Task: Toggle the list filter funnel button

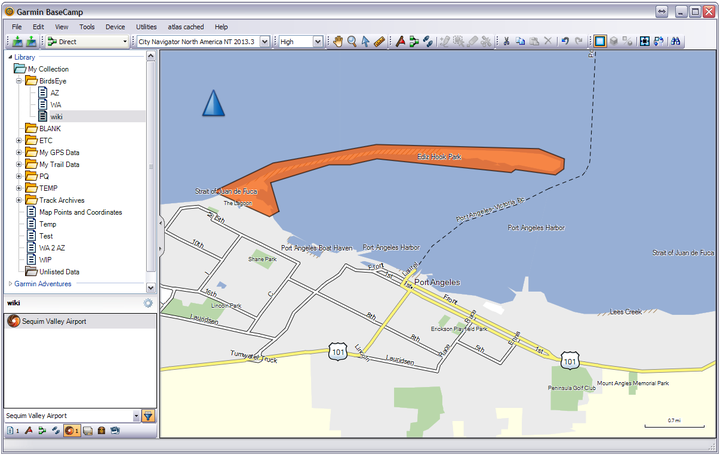Action: pyautogui.click(x=148, y=416)
